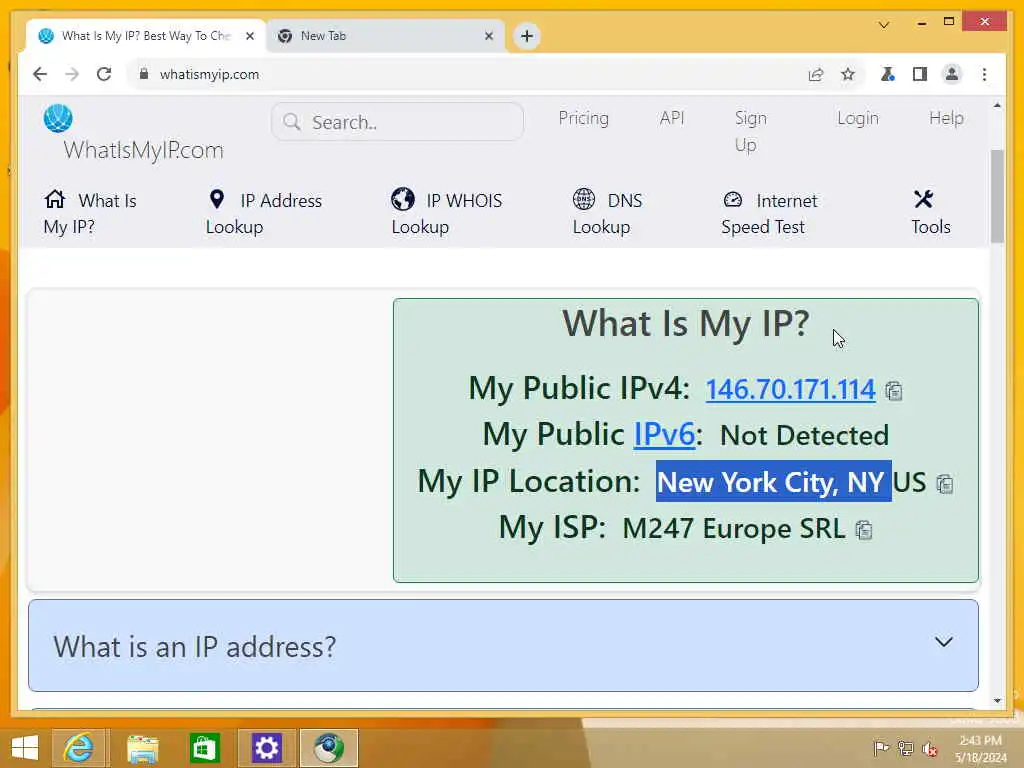Click the volume speaker tray icon
Image resolution: width=1024 pixels, height=768 pixels.
pos(929,748)
